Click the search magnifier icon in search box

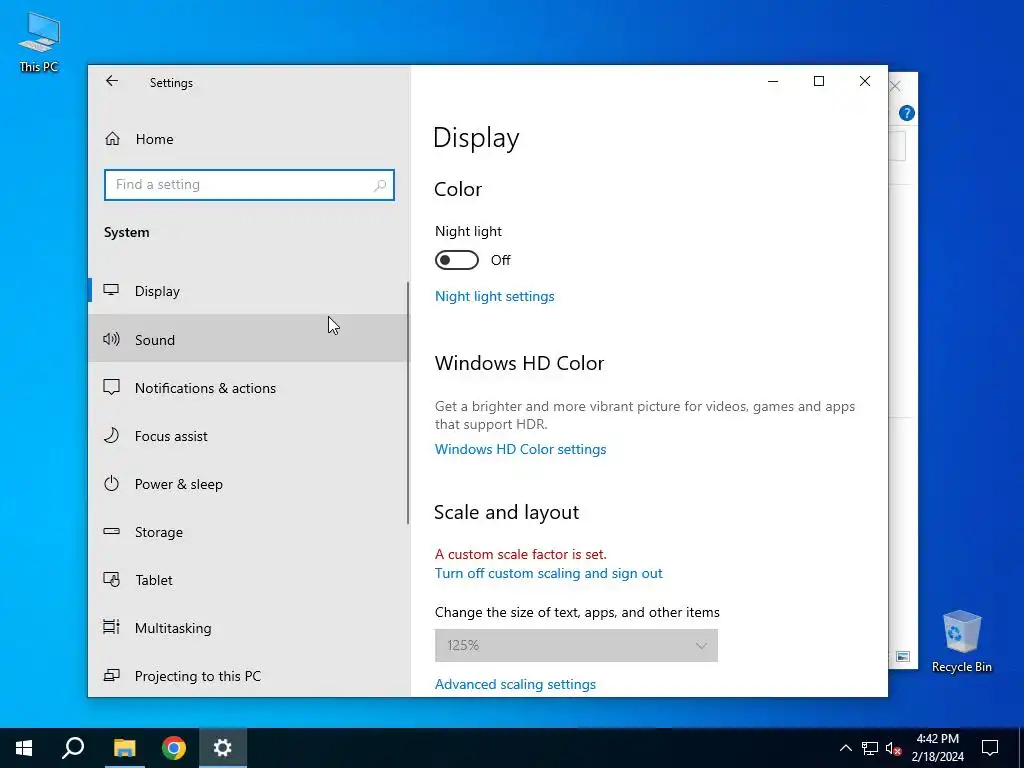(x=379, y=185)
